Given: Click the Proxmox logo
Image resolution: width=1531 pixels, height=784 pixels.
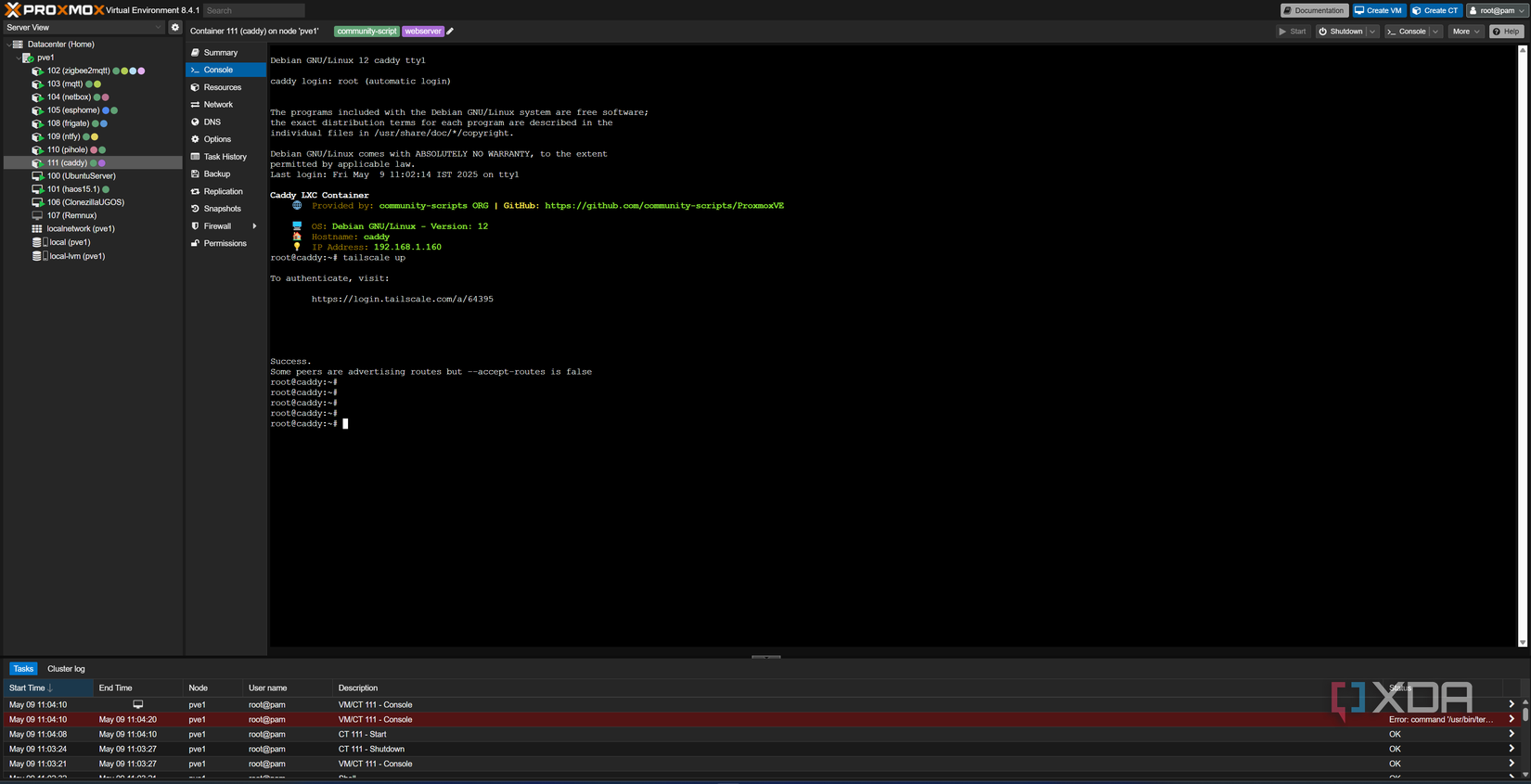Looking at the screenshot, I should tap(54, 10).
